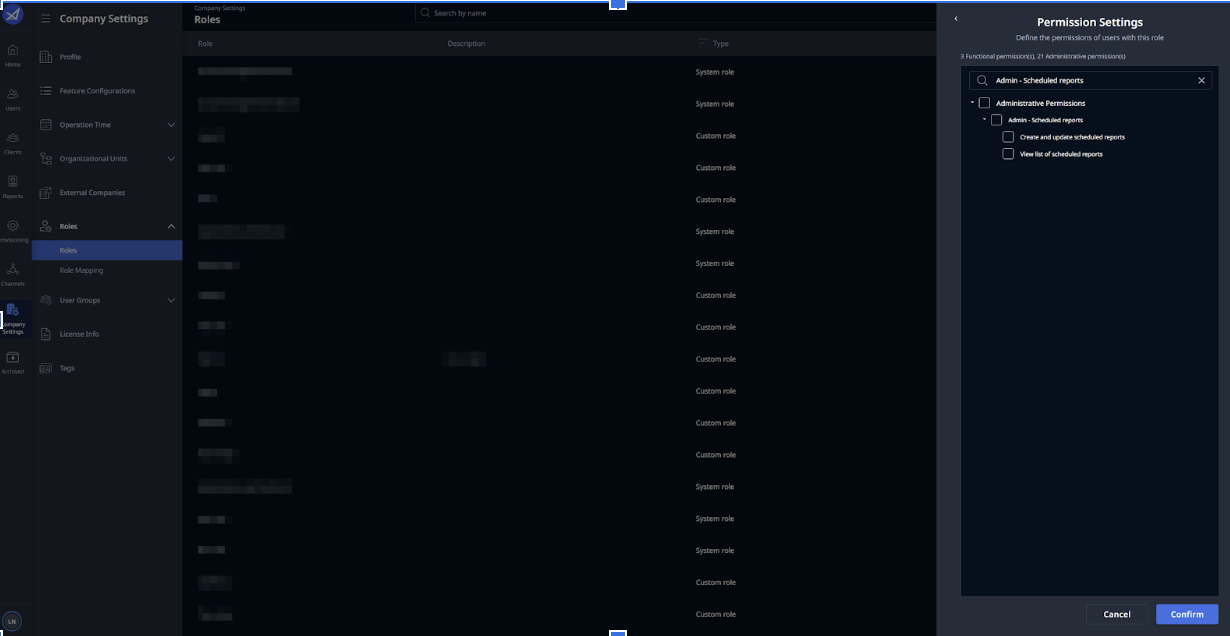Collapse the Roles section chevron
The width and height of the screenshot is (1230, 636).
click(x=171, y=227)
